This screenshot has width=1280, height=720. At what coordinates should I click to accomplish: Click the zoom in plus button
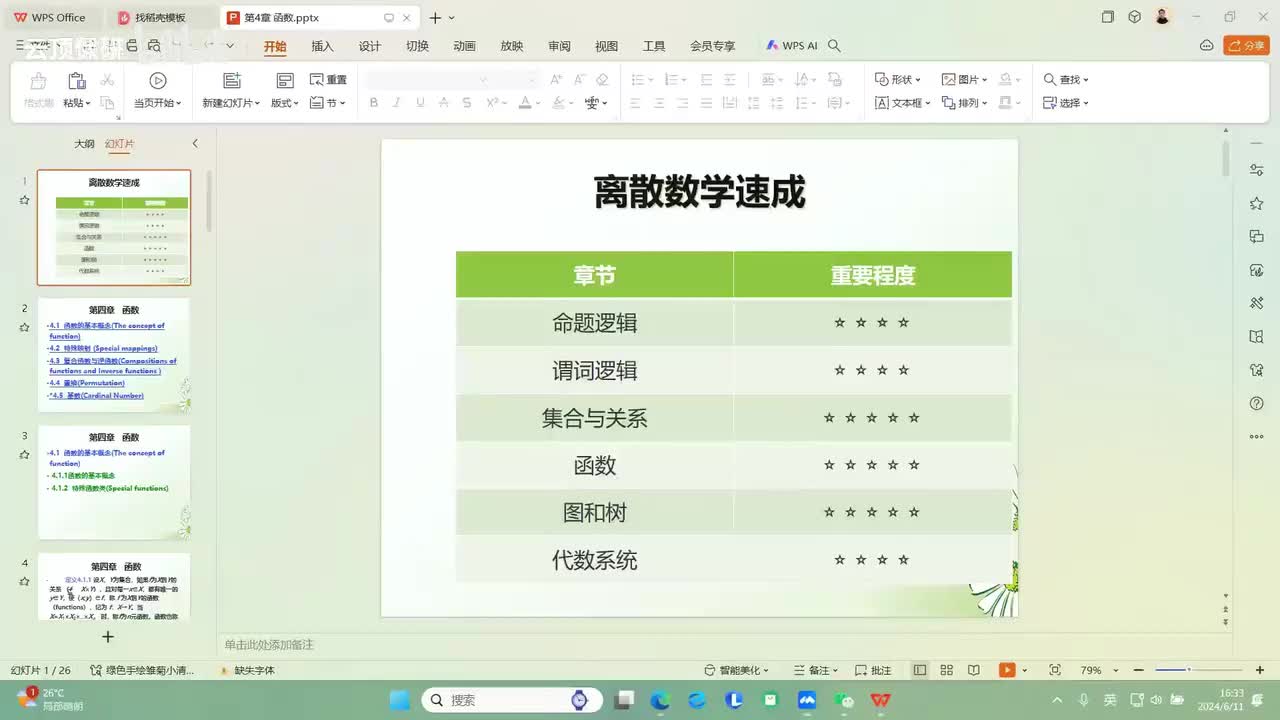coord(1259,670)
